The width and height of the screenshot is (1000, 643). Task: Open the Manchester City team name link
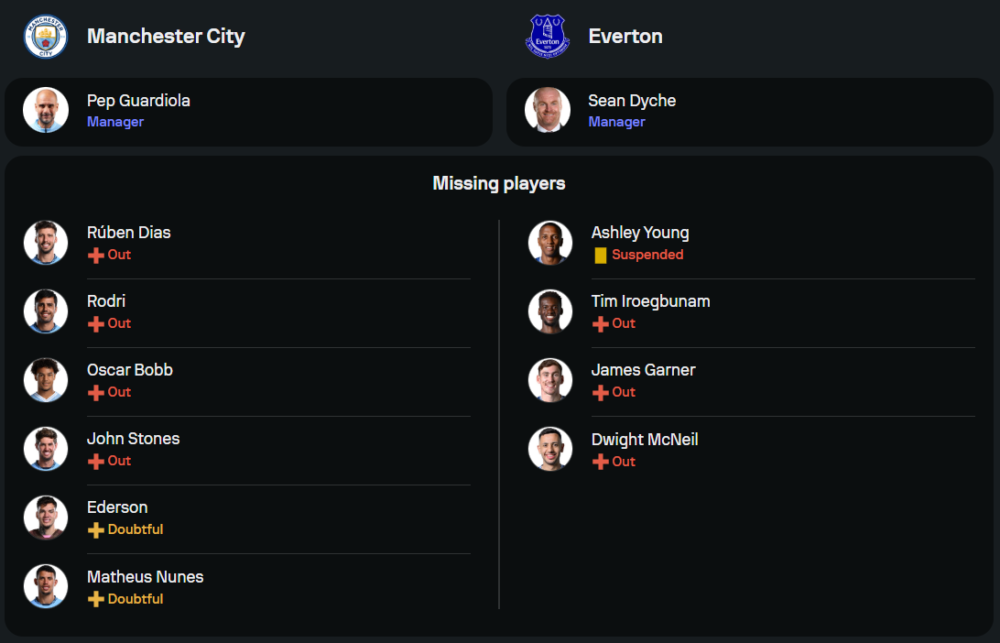point(166,36)
